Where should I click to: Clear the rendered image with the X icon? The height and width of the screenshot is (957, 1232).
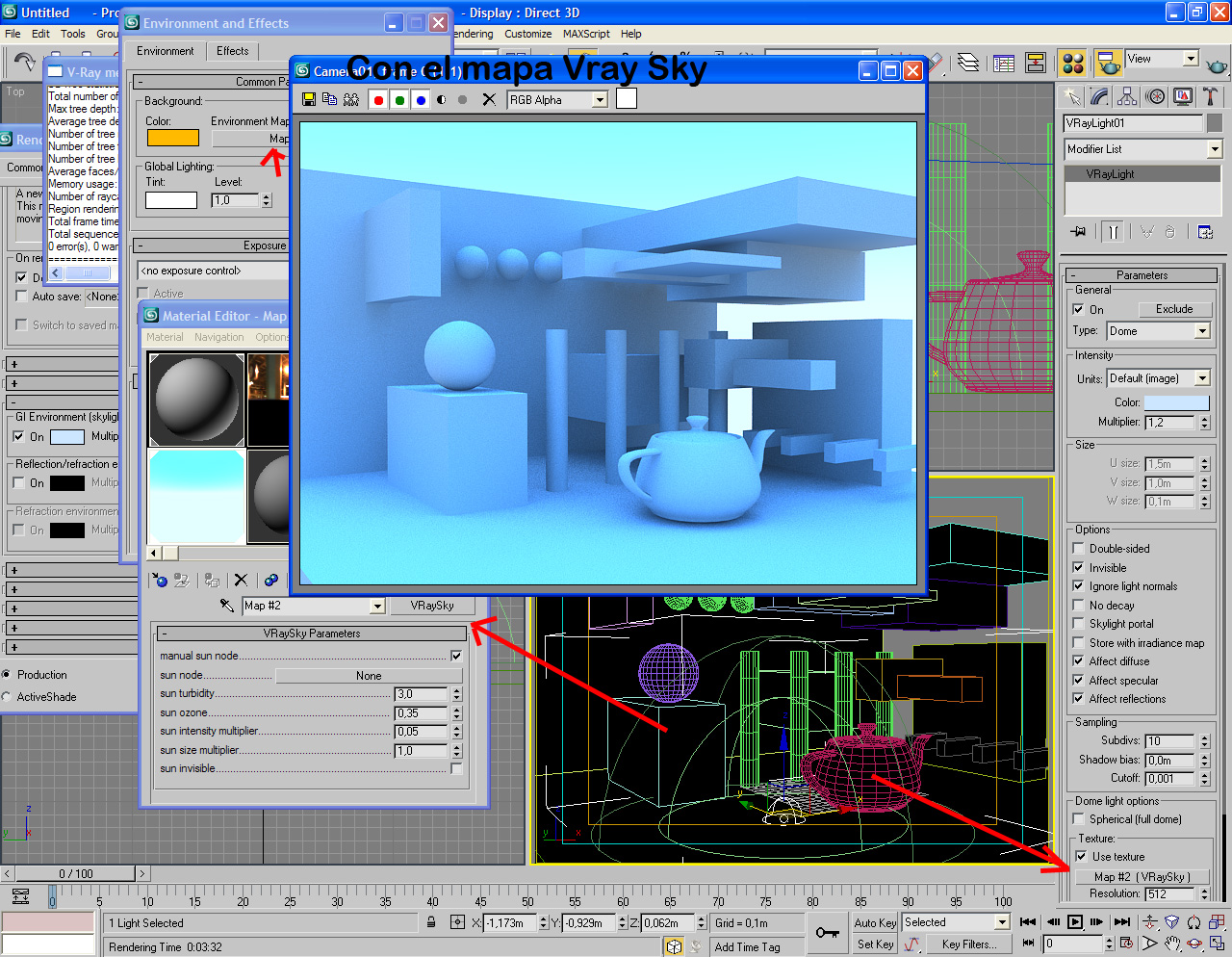click(486, 98)
